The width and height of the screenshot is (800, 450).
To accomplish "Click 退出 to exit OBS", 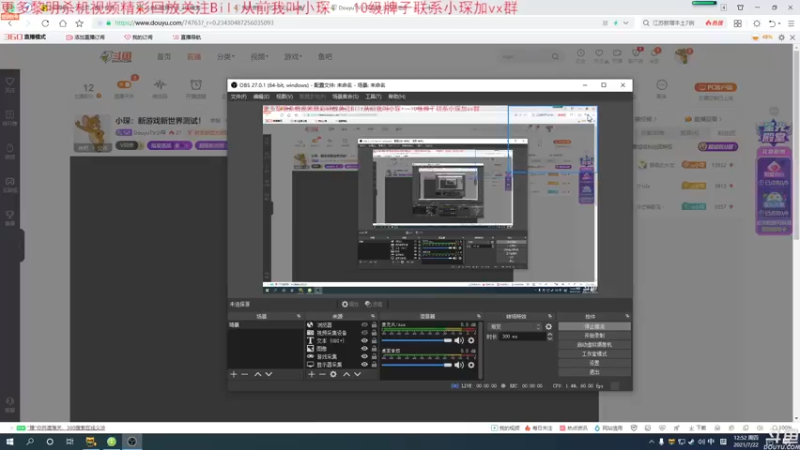I will 594,372.
